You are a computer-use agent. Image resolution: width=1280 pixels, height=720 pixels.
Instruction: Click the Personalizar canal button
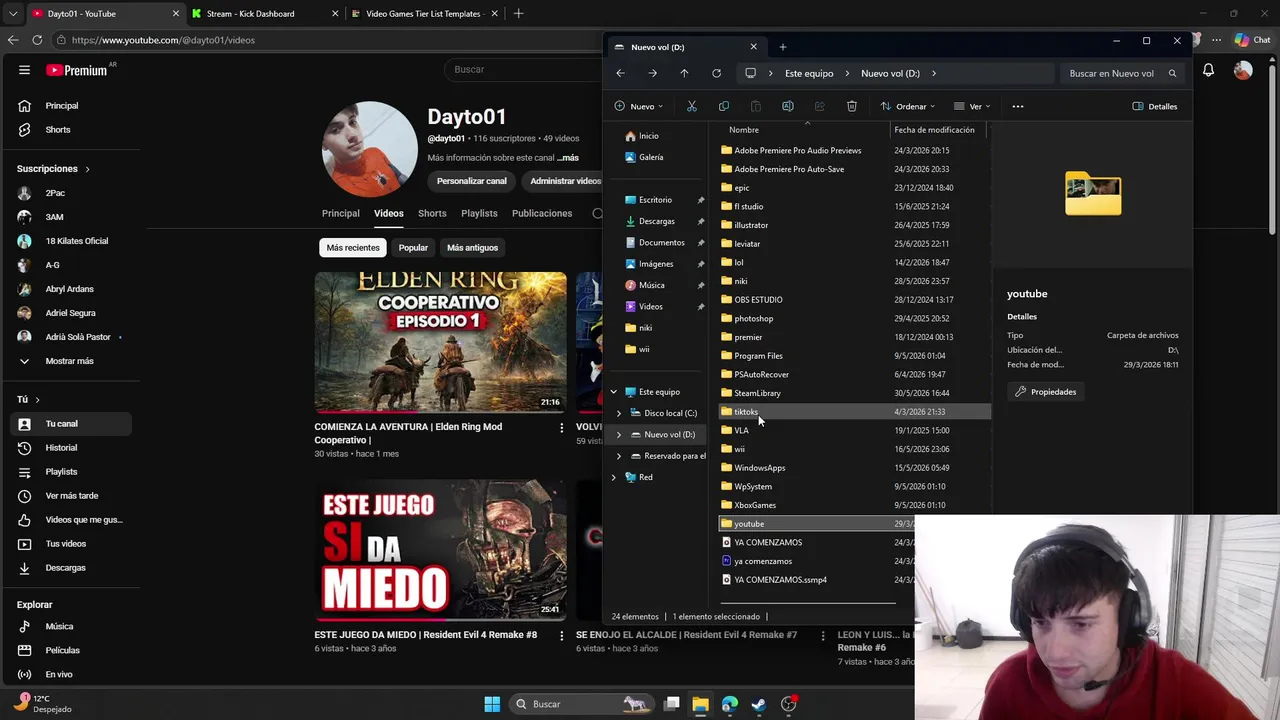(x=472, y=181)
